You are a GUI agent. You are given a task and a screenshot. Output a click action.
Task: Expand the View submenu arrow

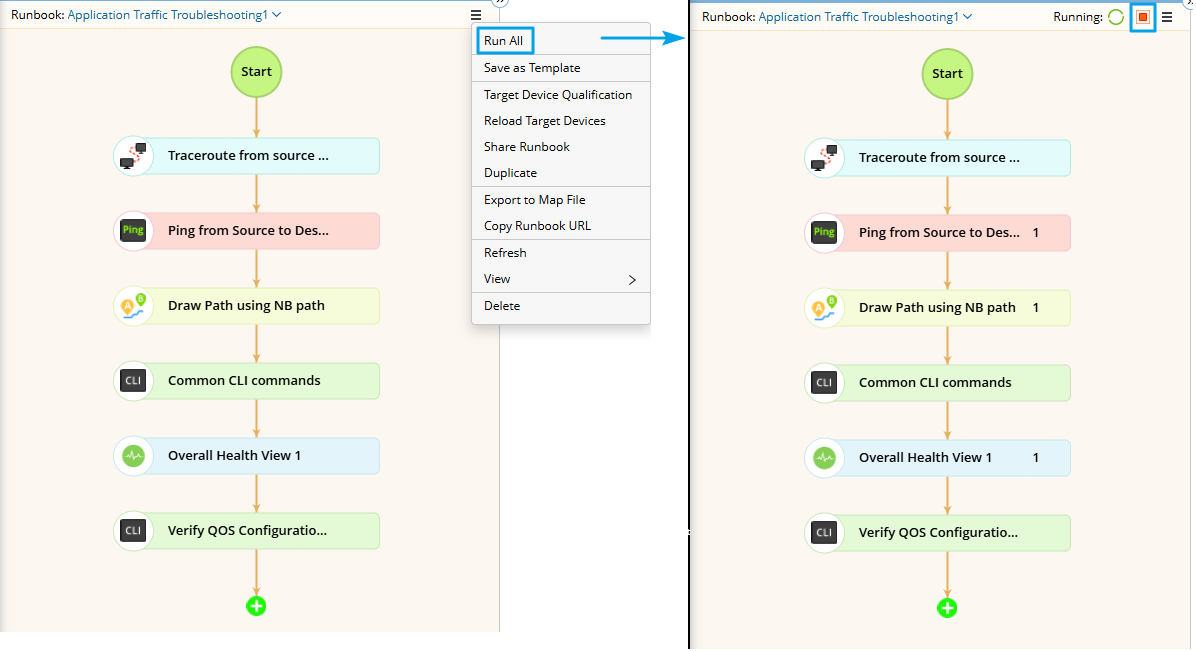(632, 280)
